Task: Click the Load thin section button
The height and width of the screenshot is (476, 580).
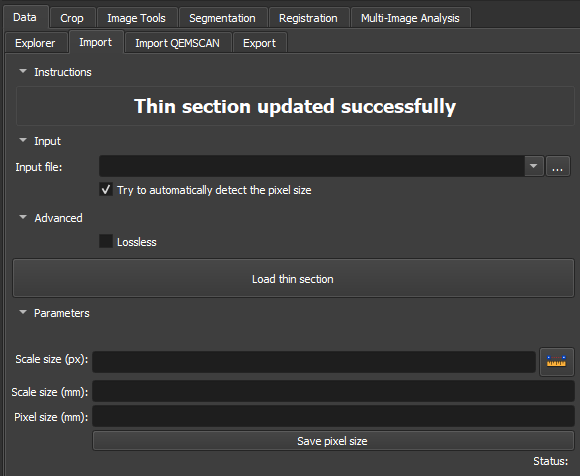Action: point(293,278)
